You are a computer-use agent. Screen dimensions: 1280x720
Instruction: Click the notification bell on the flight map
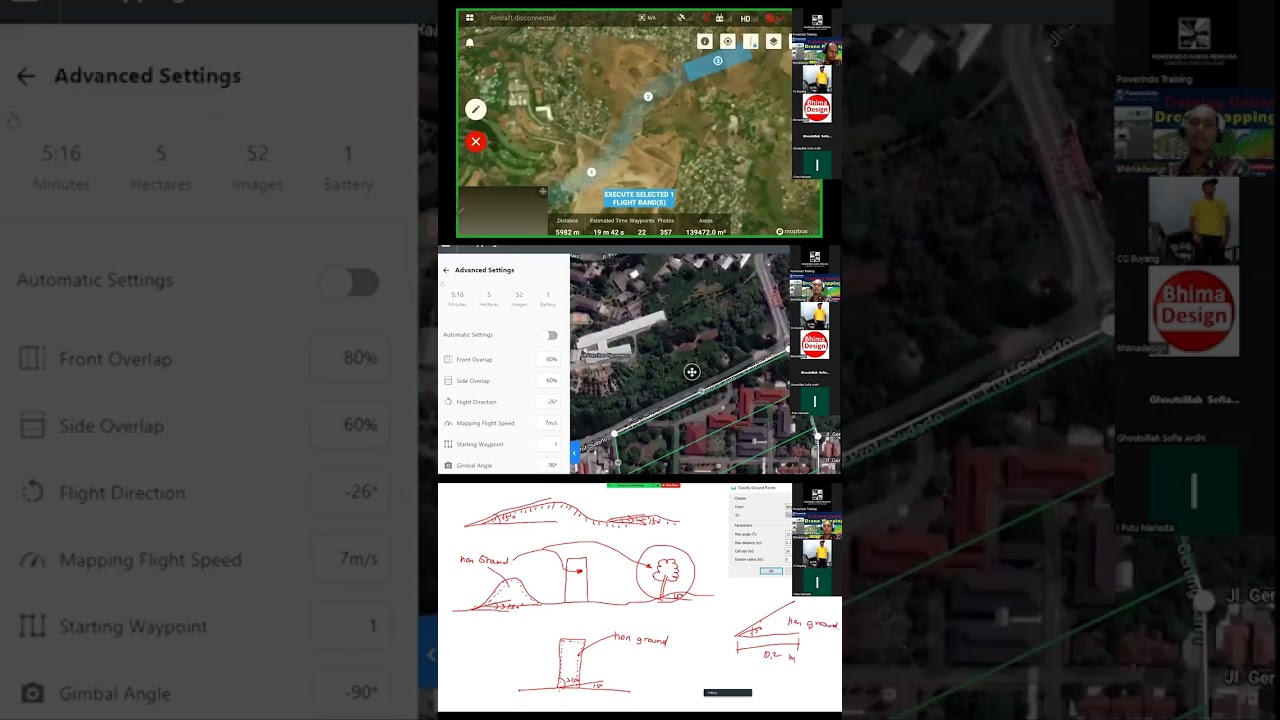pyautogui.click(x=469, y=43)
